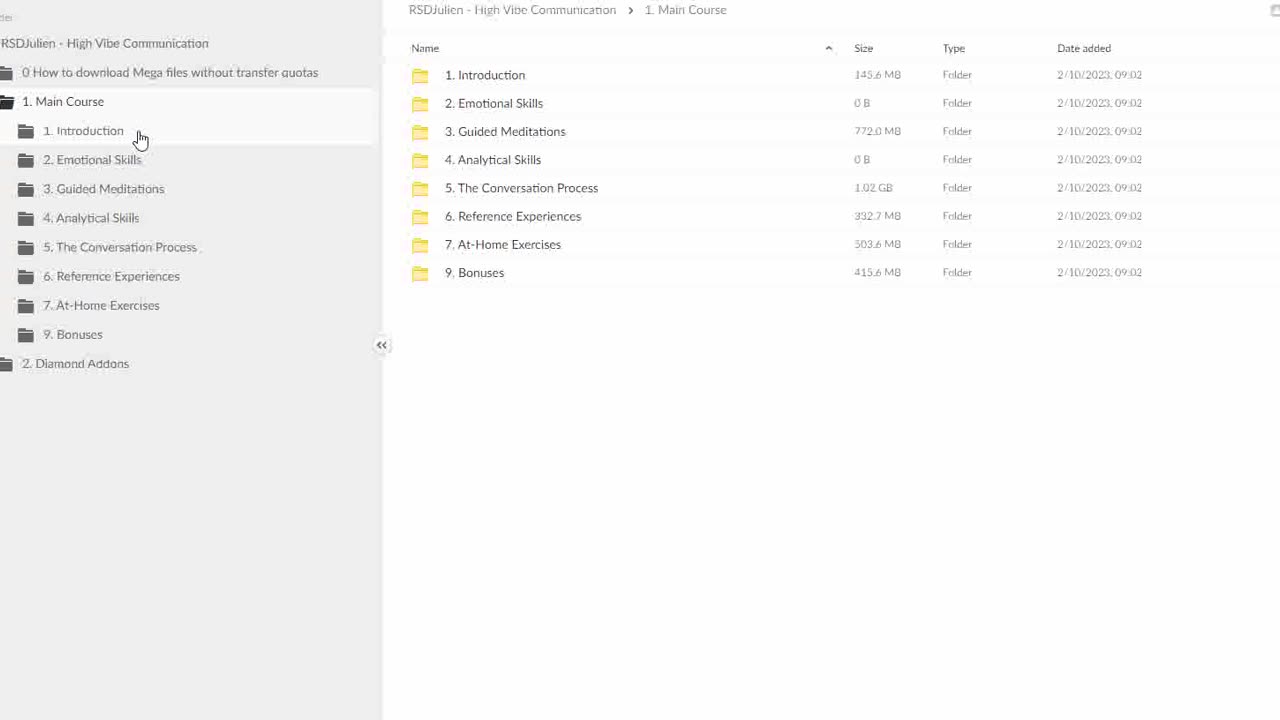
Task: Click the 2. Emotional Skills folder icon in the file list
Action: pos(420,103)
